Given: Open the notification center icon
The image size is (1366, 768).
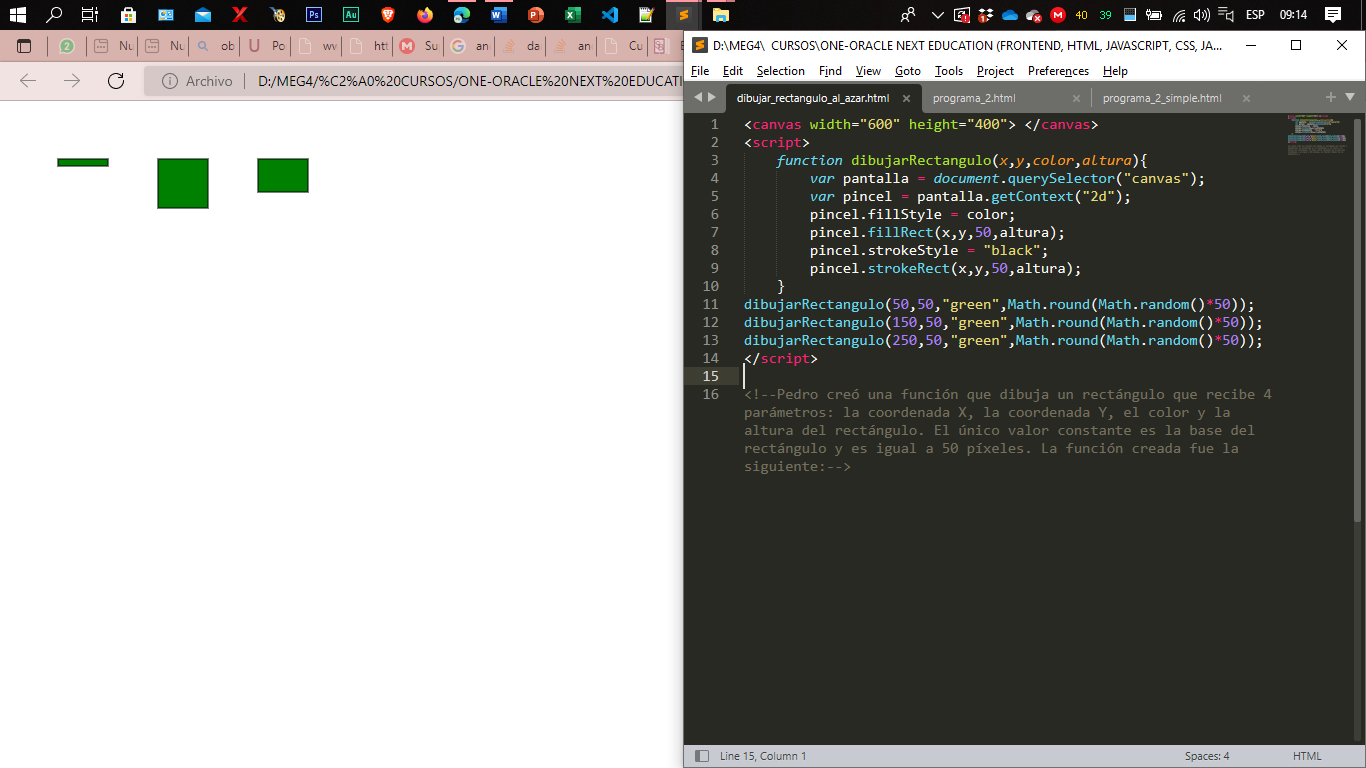Looking at the screenshot, I should [x=1333, y=15].
